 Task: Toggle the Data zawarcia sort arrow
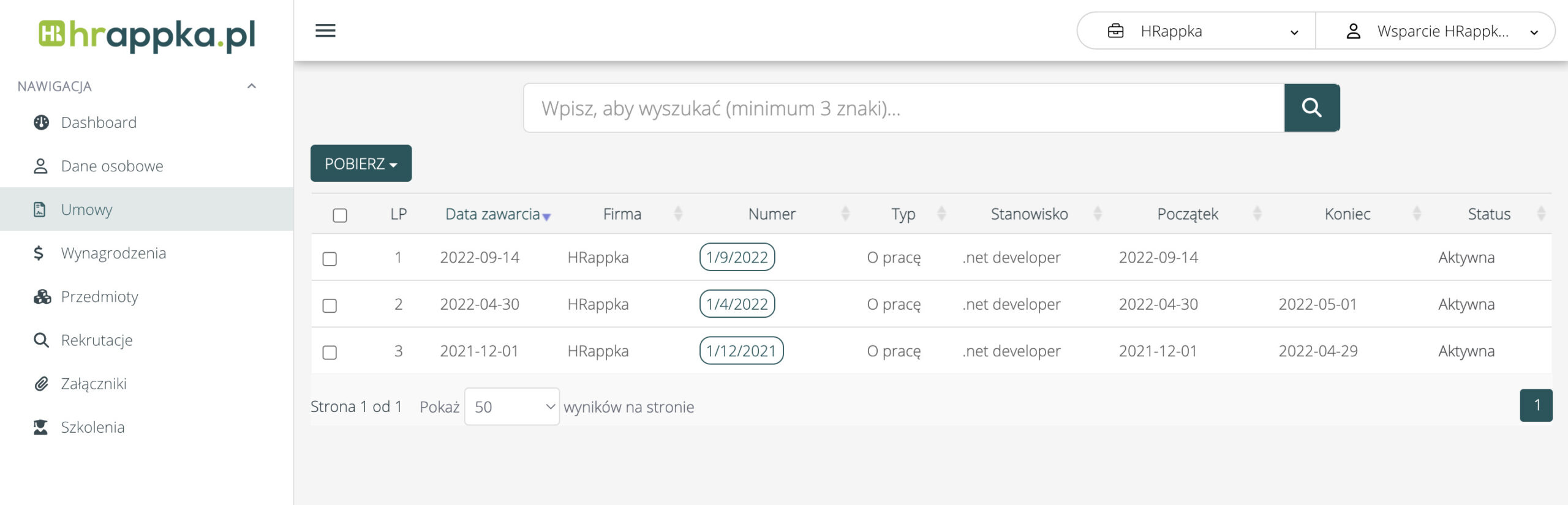point(547,217)
